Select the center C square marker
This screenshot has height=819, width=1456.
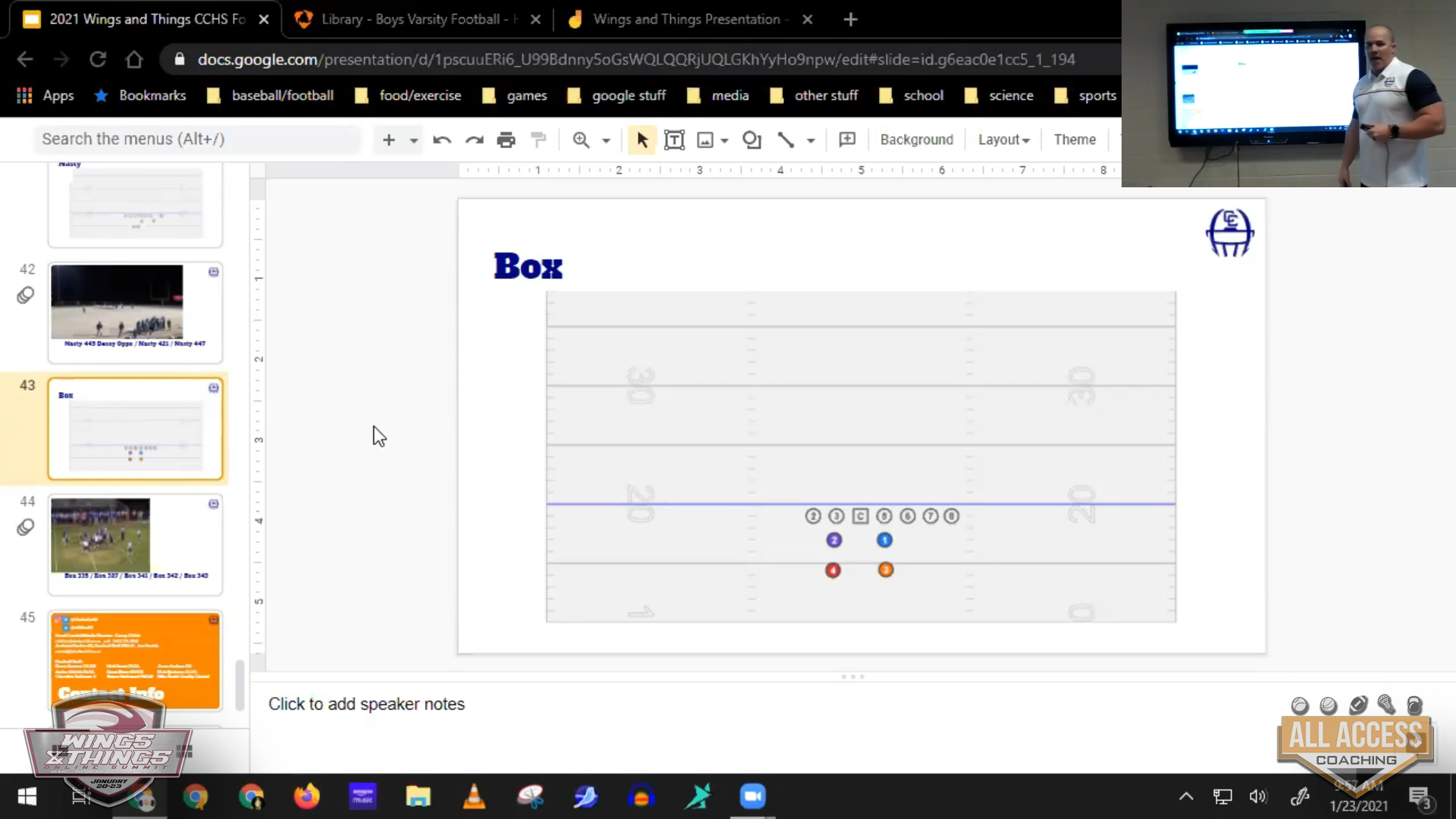click(x=860, y=516)
